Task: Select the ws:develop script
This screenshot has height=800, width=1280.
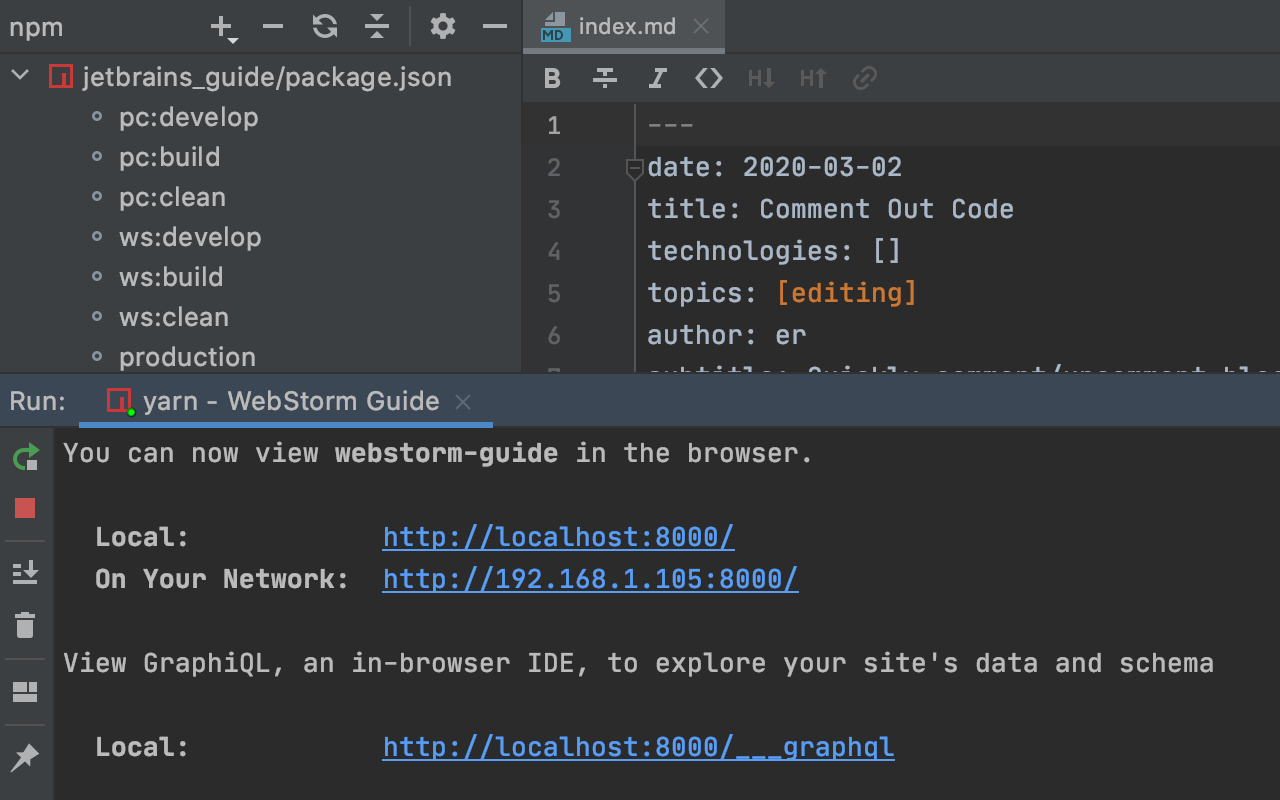Action: 190,237
